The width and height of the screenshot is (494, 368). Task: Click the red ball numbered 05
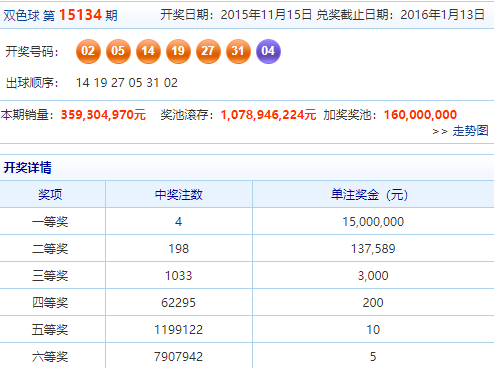pos(118,51)
